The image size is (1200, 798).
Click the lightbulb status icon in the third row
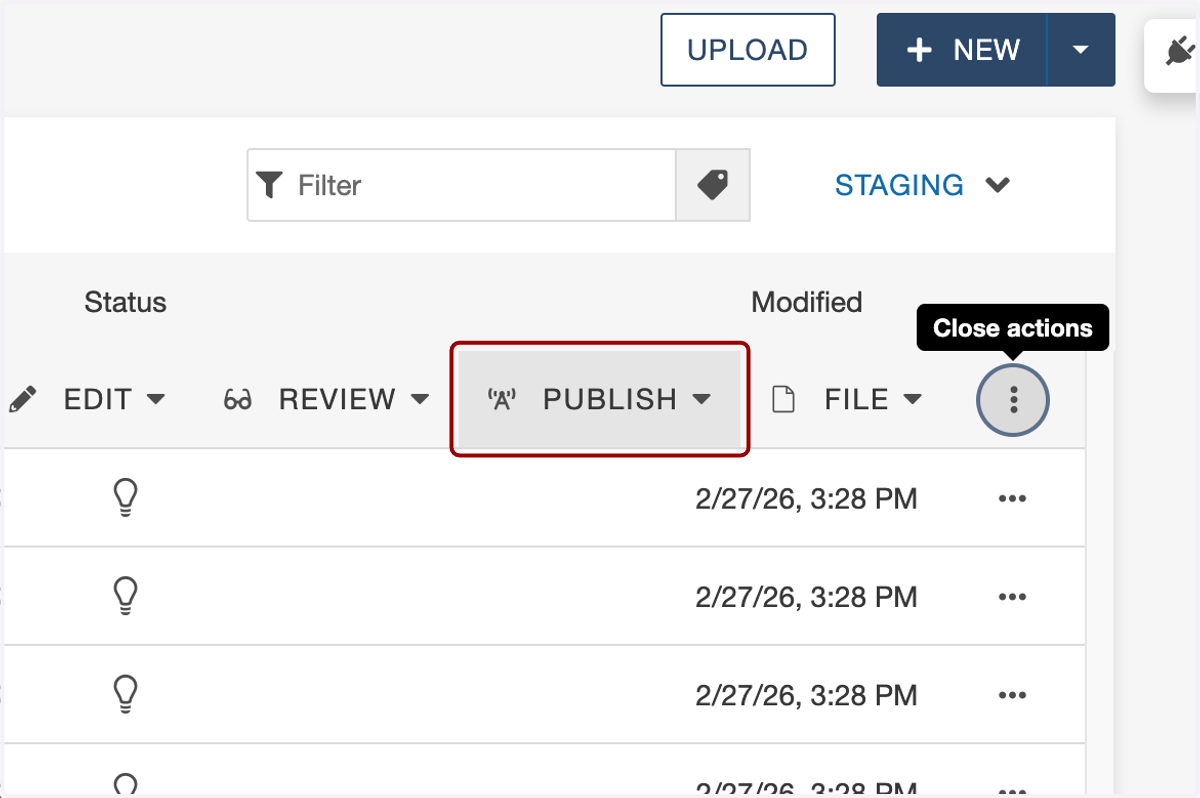click(x=125, y=694)
